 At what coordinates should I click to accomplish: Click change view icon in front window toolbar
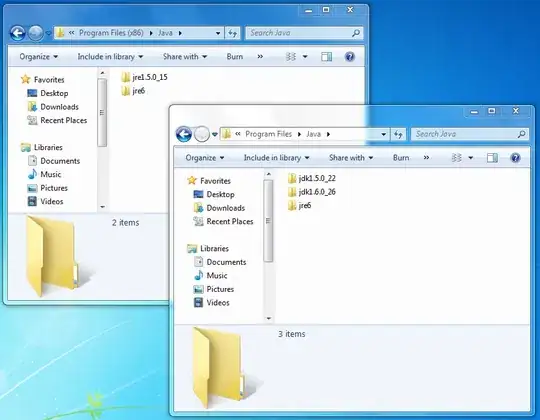point(457,158)
